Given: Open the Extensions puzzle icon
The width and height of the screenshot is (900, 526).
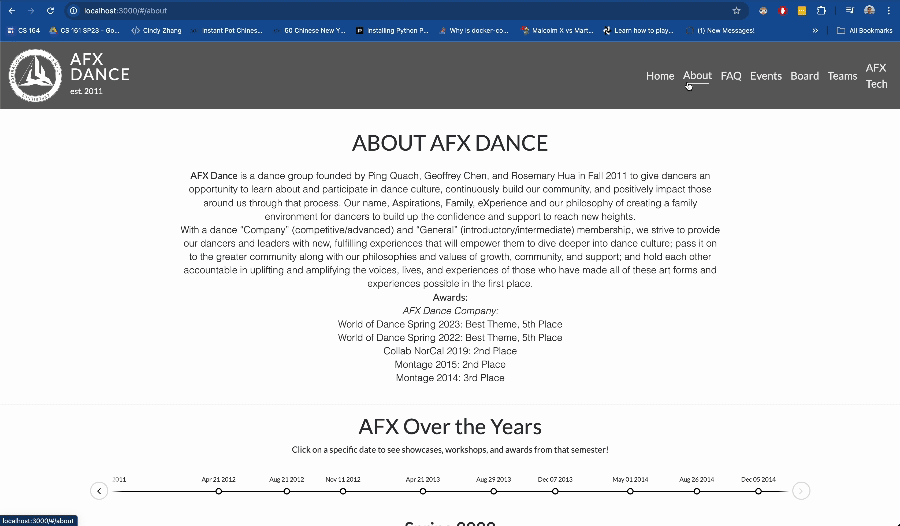Looking at the screenshot, I should (821, 10).
